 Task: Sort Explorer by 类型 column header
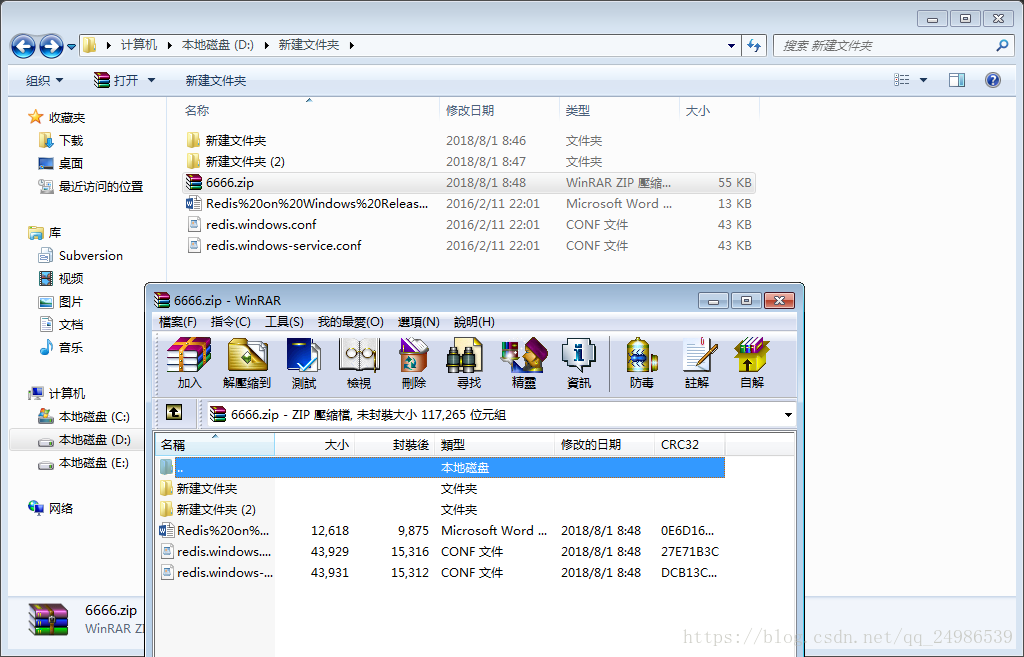619,110
